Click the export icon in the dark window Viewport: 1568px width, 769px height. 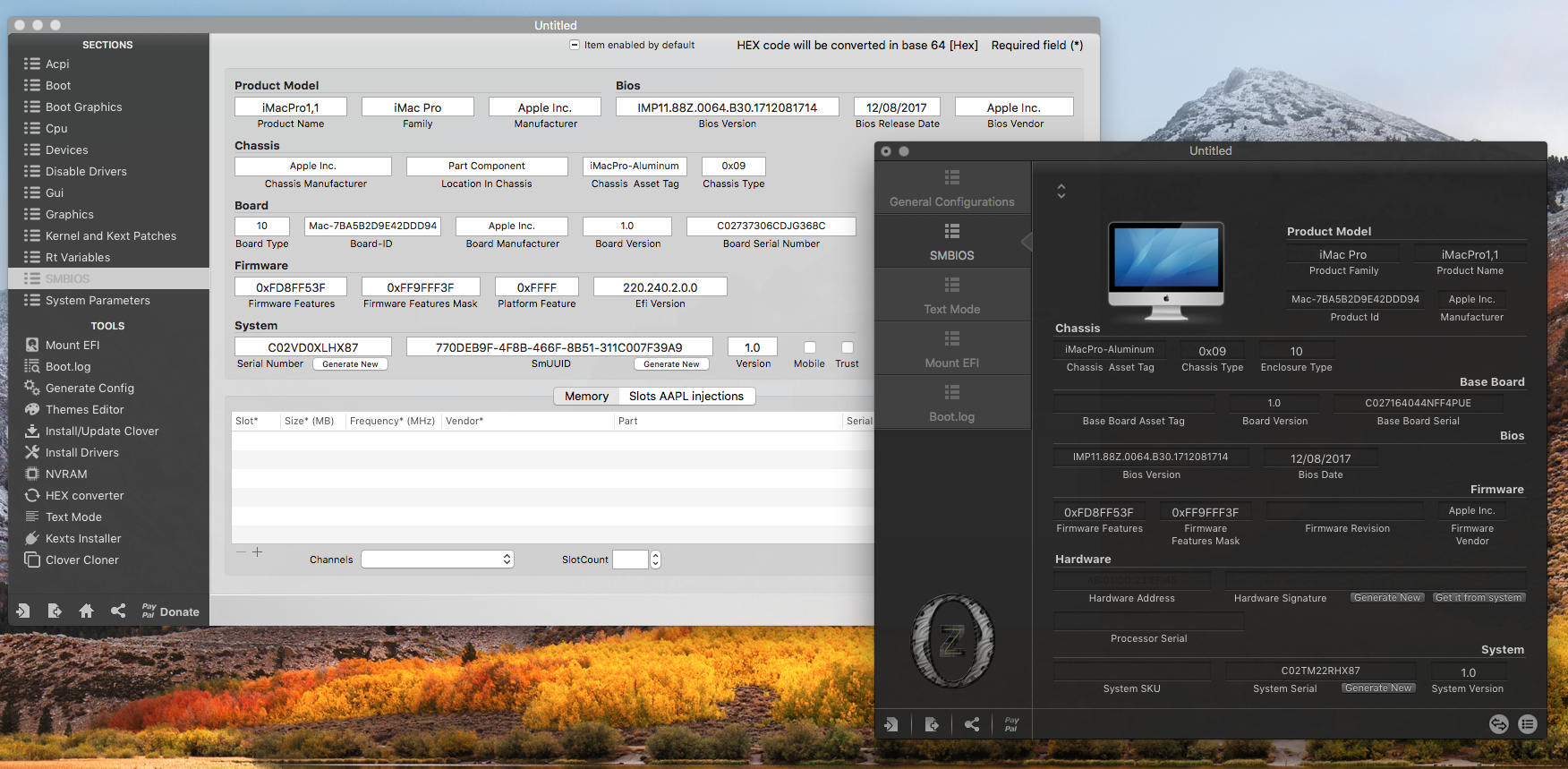click(x=932, y=724)
